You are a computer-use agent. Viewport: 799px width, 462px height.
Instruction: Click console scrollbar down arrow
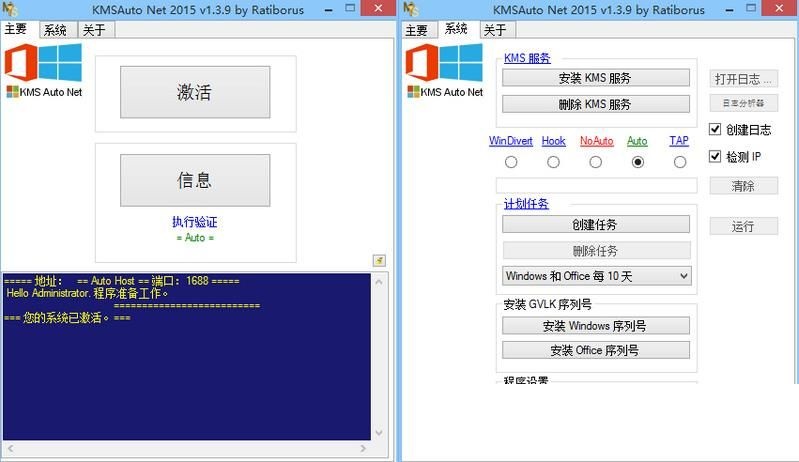tap(379, 432)
